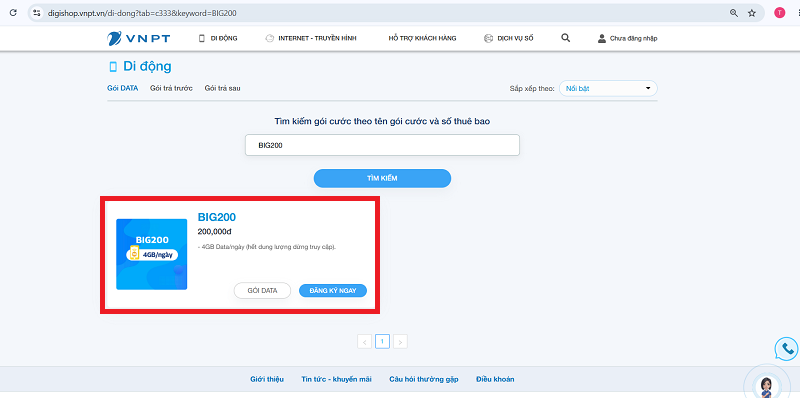Focus the BIG200 search input field
The height and width of the screenshot is (398, 800).
382,145
